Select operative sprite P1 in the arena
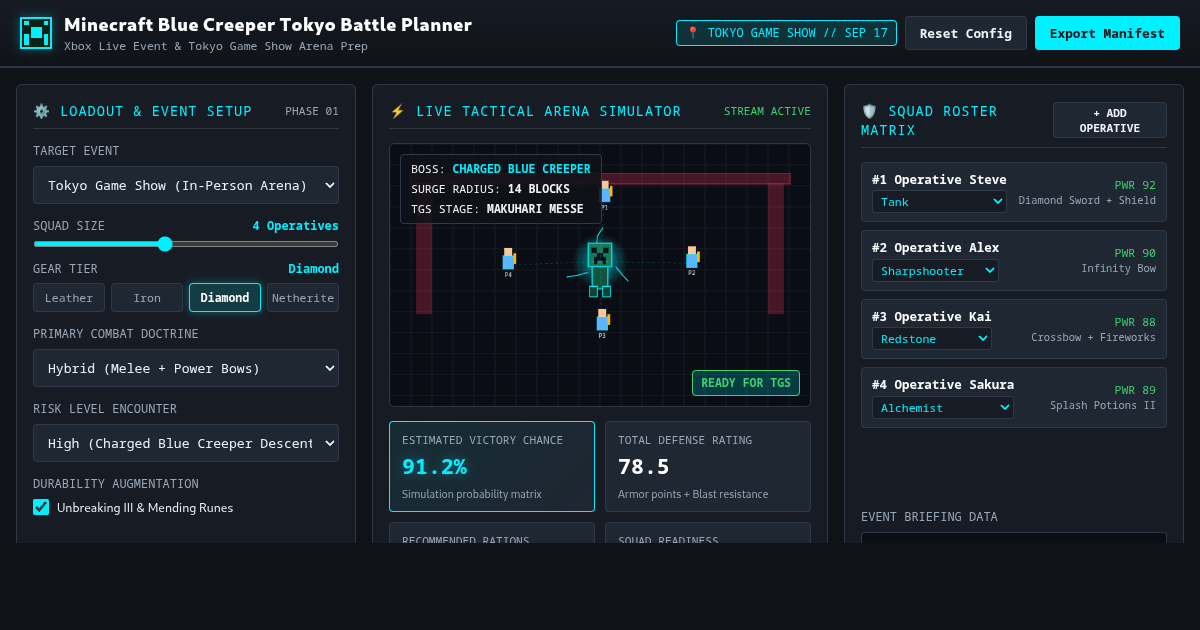 point(605,194)
